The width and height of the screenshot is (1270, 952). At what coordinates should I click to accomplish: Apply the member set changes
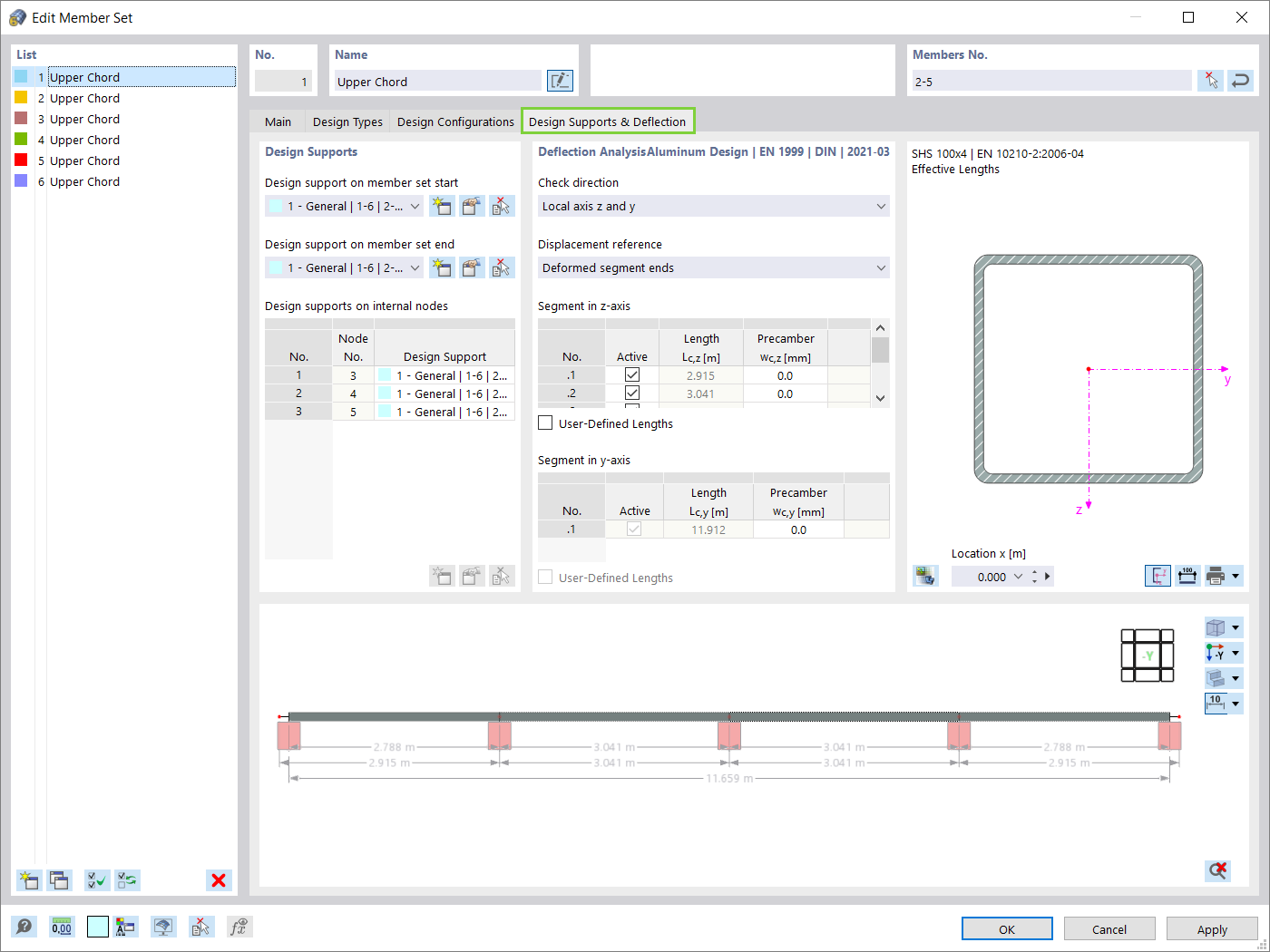tap(1211, 928)
